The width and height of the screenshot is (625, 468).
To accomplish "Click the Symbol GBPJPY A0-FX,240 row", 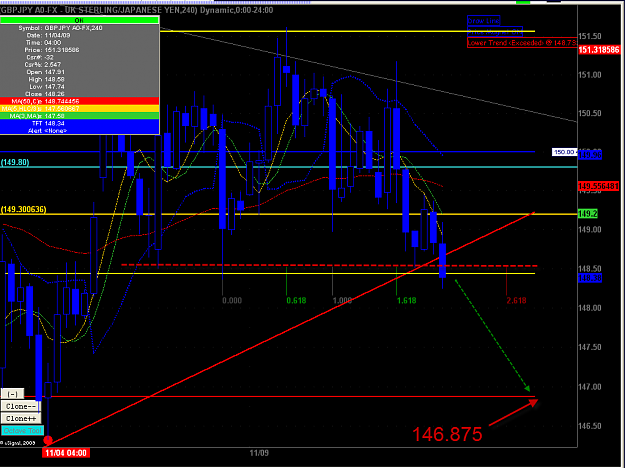I will click(x=80, y=28).
